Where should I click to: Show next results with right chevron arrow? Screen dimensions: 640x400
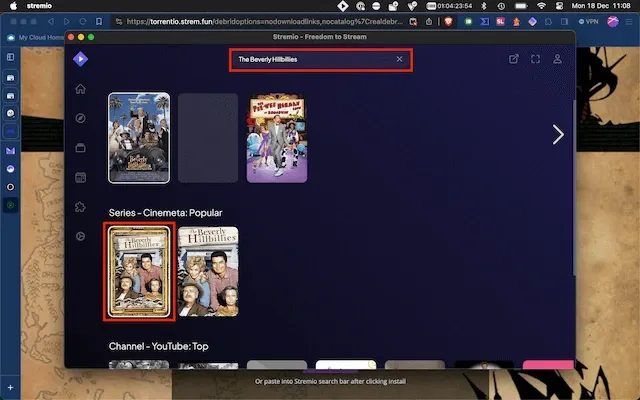coord(558,135)
